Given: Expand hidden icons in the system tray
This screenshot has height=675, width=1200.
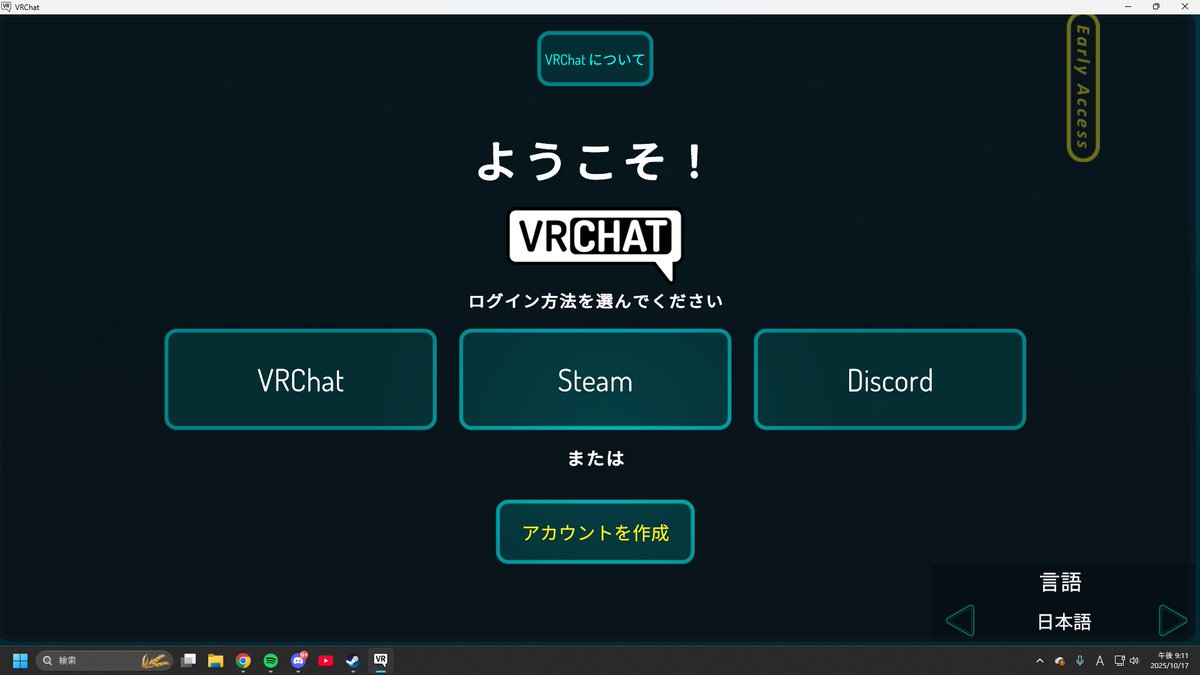Looking at the screenshot, I should [1040, 661].
